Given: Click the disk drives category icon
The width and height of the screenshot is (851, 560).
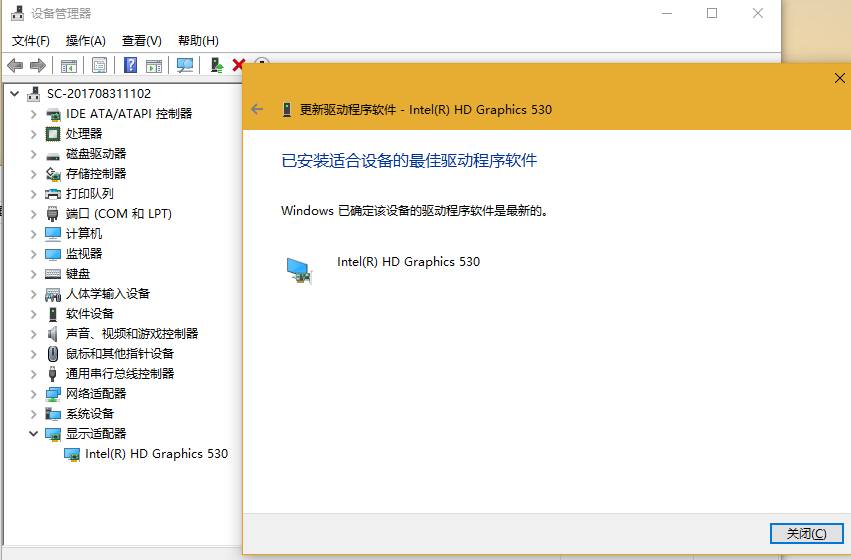Looking at the screenshot, I should [53, 156].
